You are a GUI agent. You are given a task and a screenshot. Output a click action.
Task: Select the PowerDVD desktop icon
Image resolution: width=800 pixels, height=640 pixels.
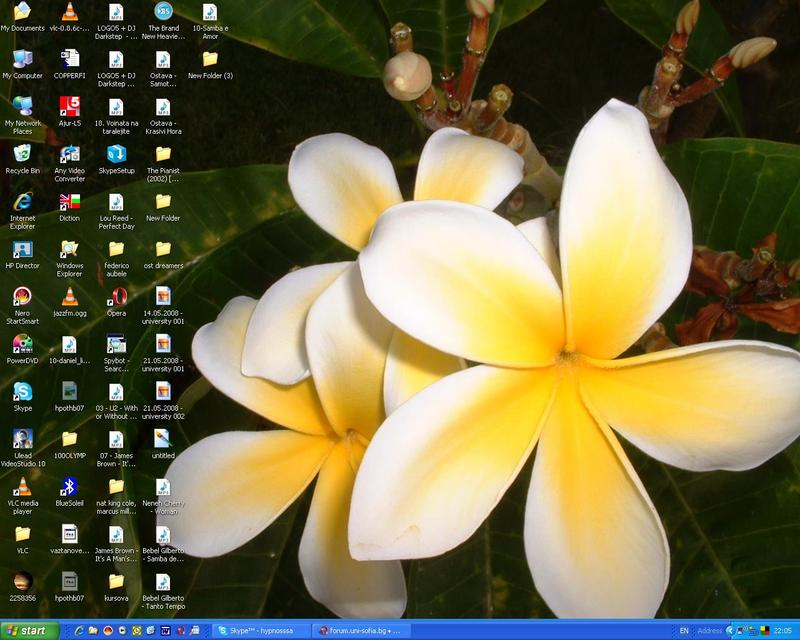[22, 344]
